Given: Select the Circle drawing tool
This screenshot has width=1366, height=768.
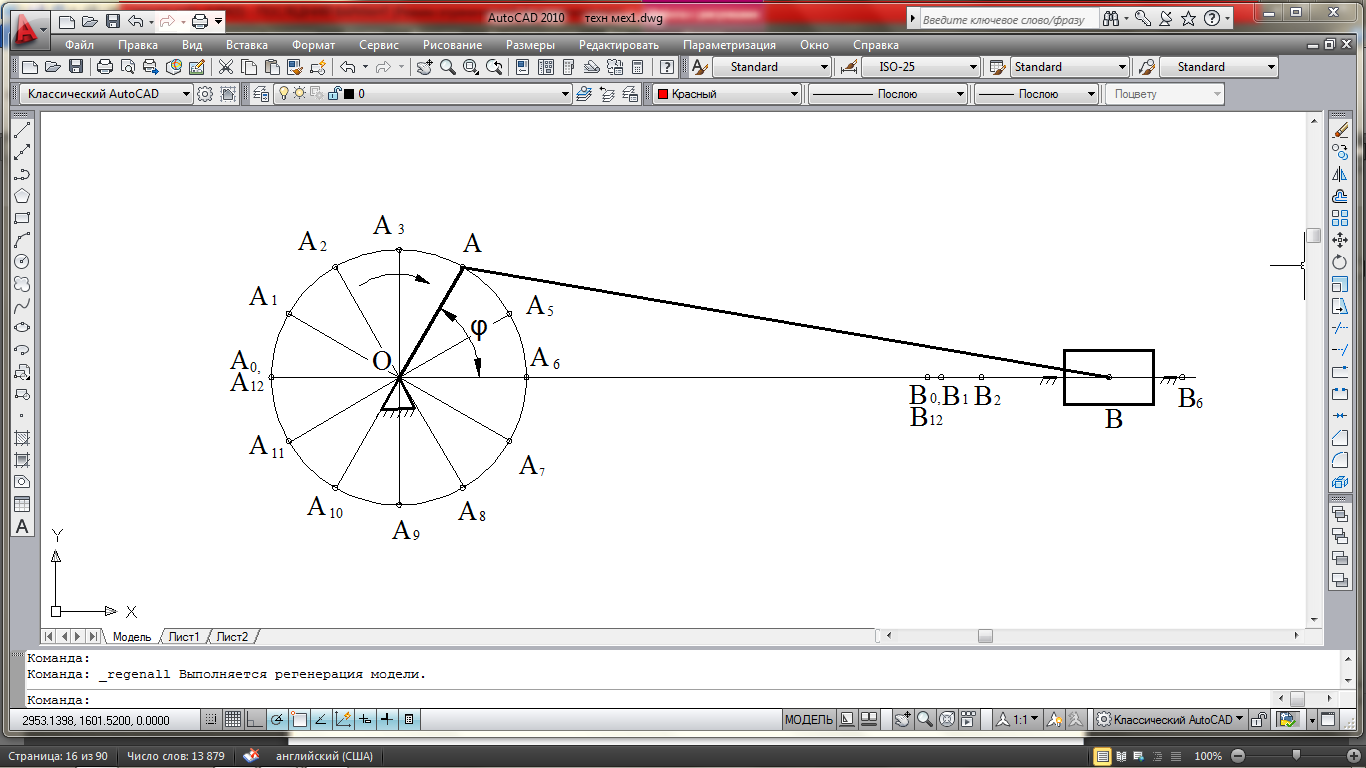Looking at the screenshot, I should pos(22,262).
